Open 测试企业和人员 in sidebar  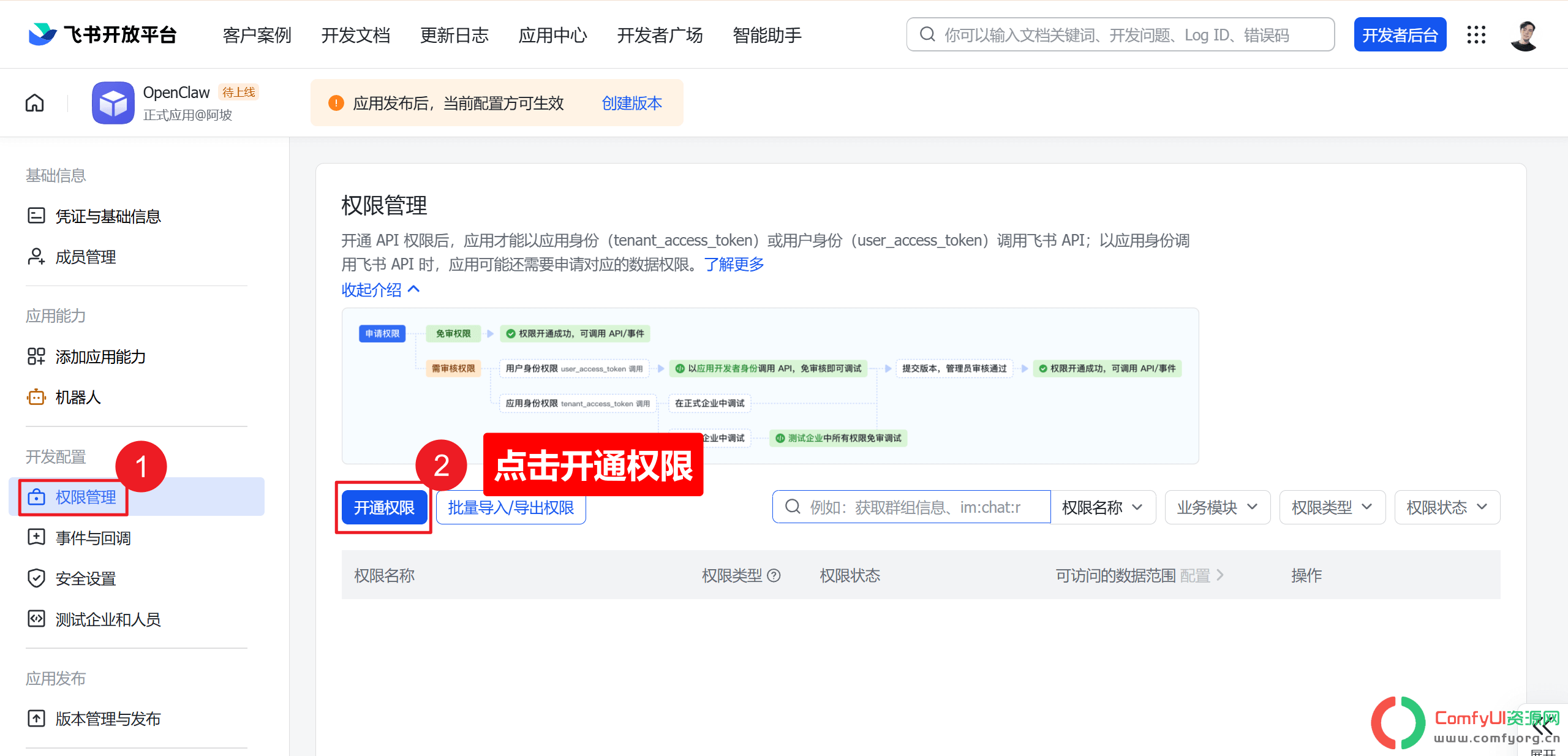pyautogui.click(x=94, y=619)
